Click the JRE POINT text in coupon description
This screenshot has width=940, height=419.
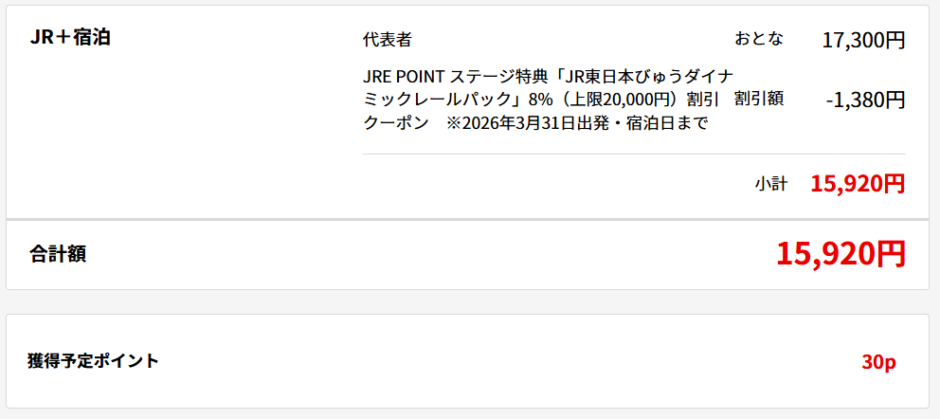(x=405, y=77)
